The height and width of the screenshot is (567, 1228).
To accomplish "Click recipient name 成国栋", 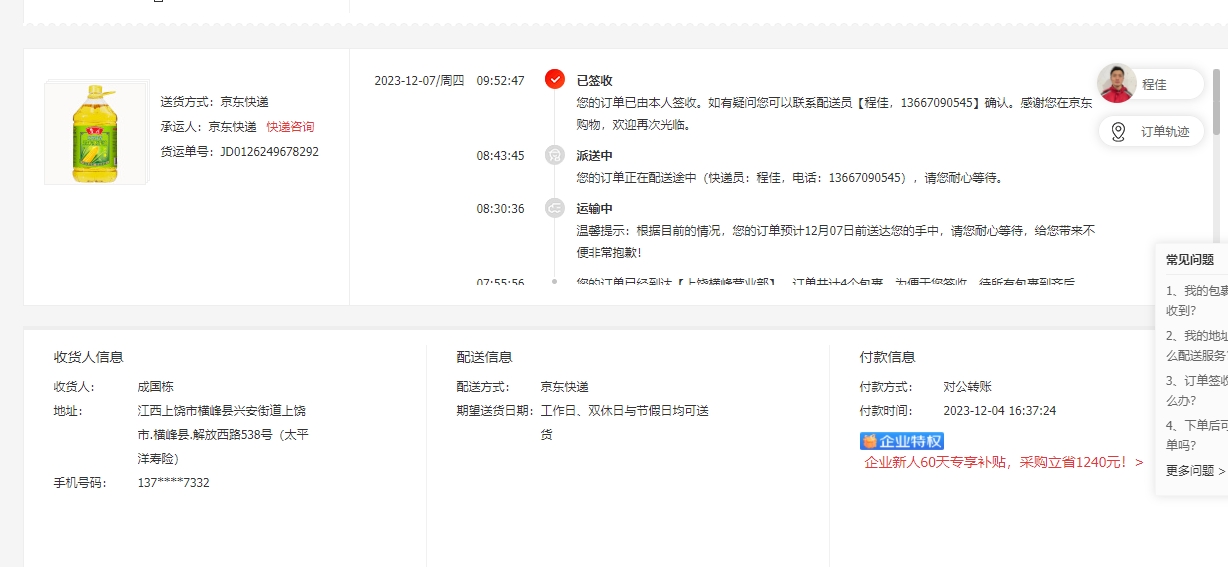I will pyautogui.click(x=156, y=387).
